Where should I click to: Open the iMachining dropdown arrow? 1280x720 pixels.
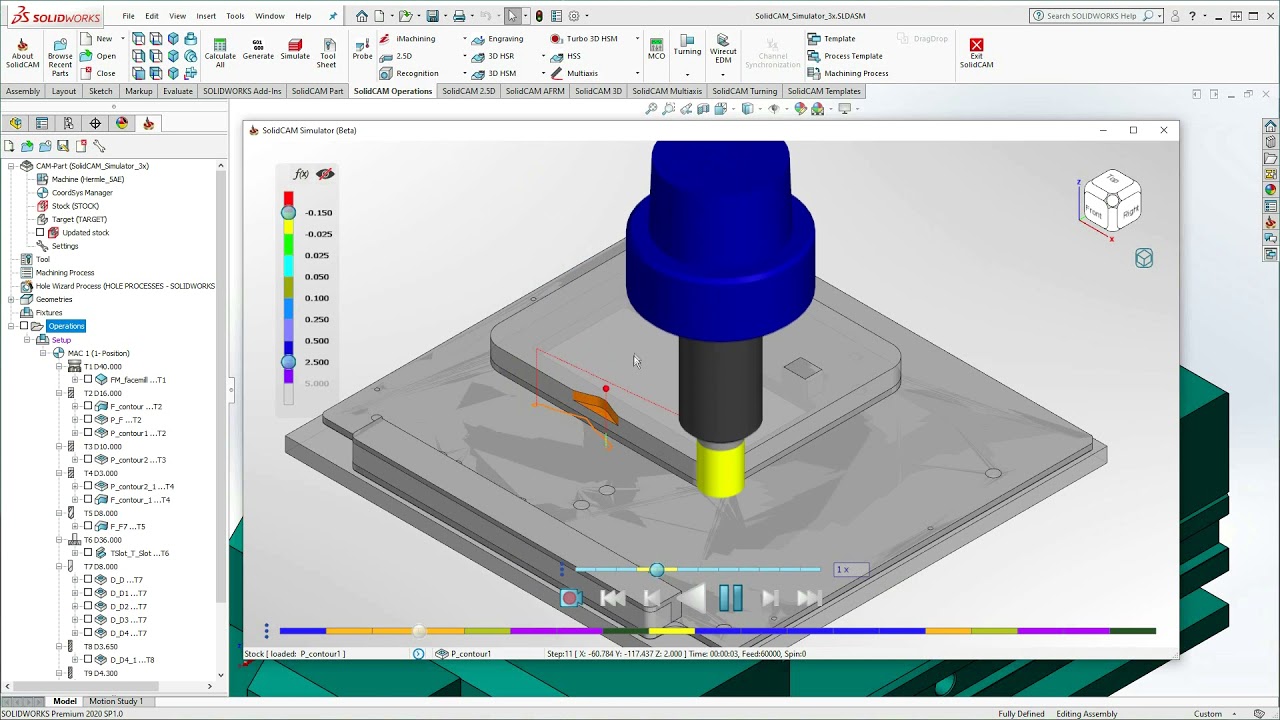coord(465,39)
